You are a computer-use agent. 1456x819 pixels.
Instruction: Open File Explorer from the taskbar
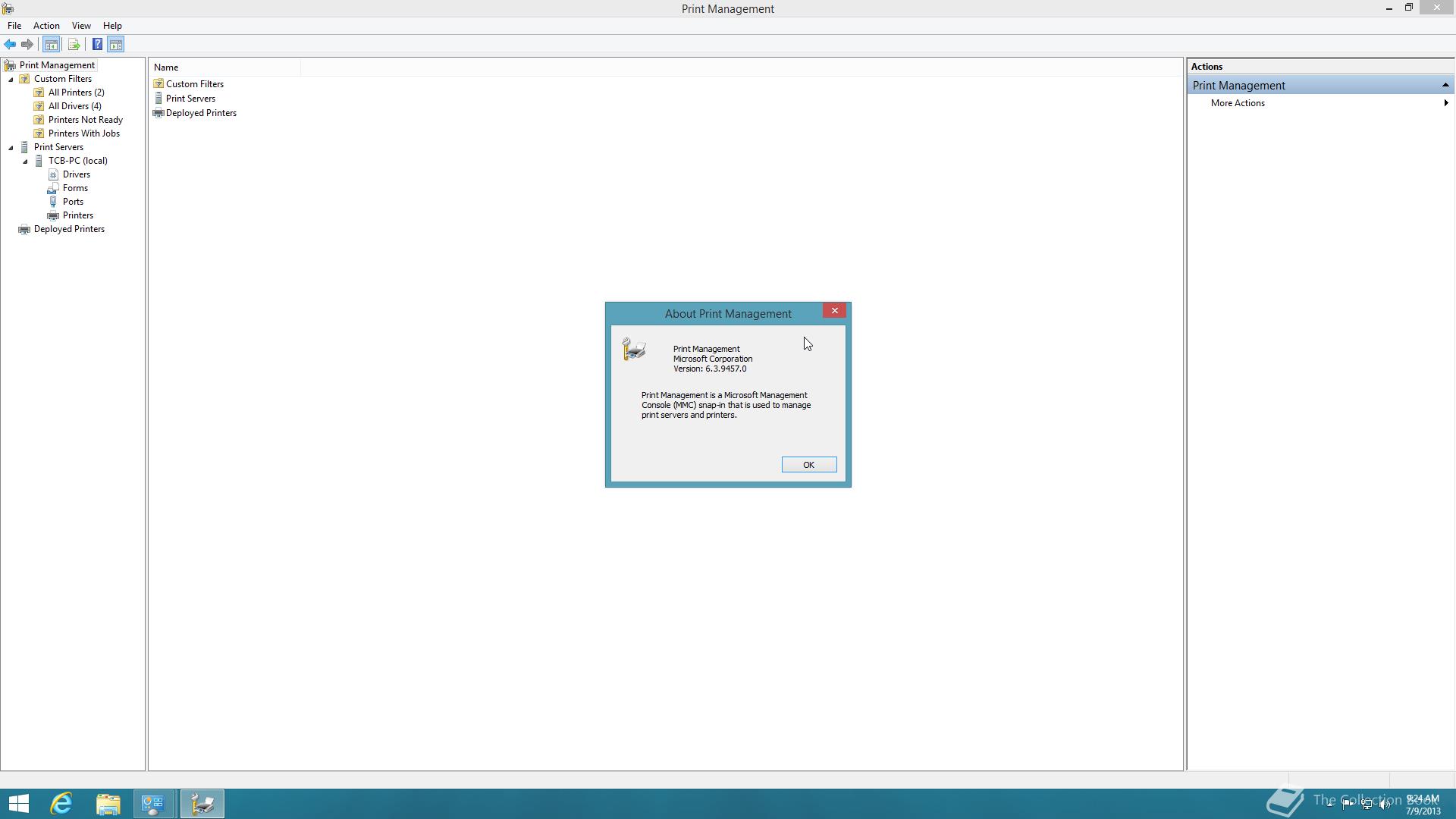point(108,804)
